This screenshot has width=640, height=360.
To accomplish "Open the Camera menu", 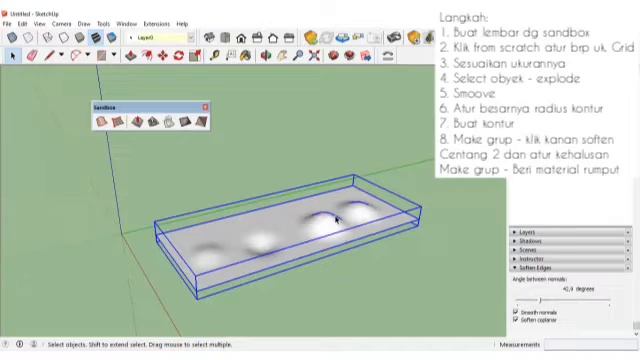I will 62,24.
